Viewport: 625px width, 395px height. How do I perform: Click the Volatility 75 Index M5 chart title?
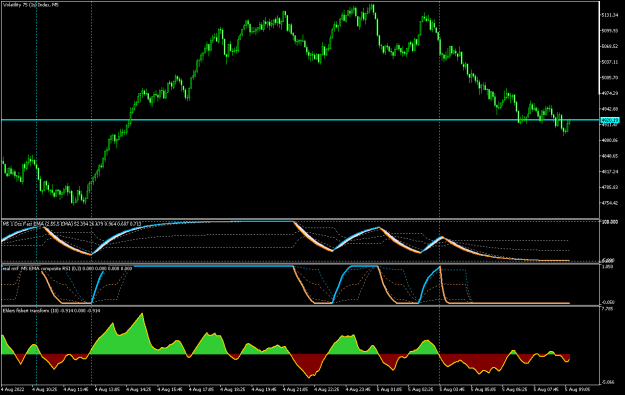coord(31,5)
